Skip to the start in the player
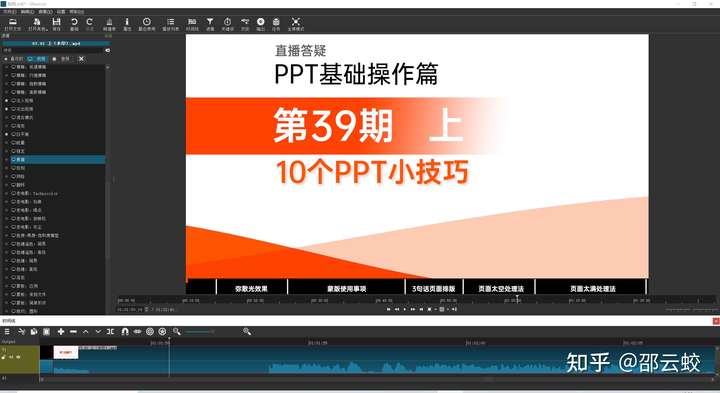Viewport: 720px width, 393px height. (x=388, y=309)
